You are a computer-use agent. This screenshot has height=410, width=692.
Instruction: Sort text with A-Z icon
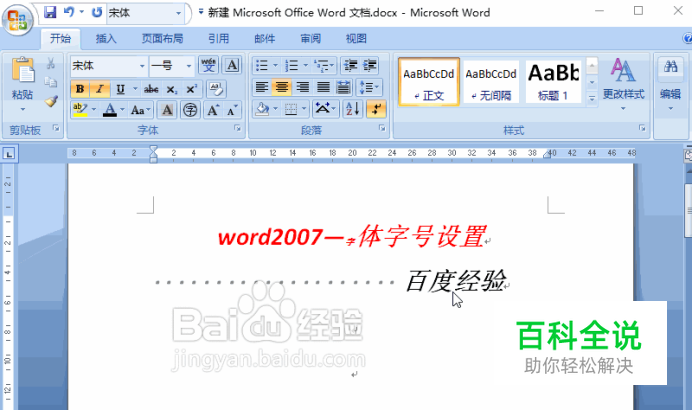(x=353, y=109)
